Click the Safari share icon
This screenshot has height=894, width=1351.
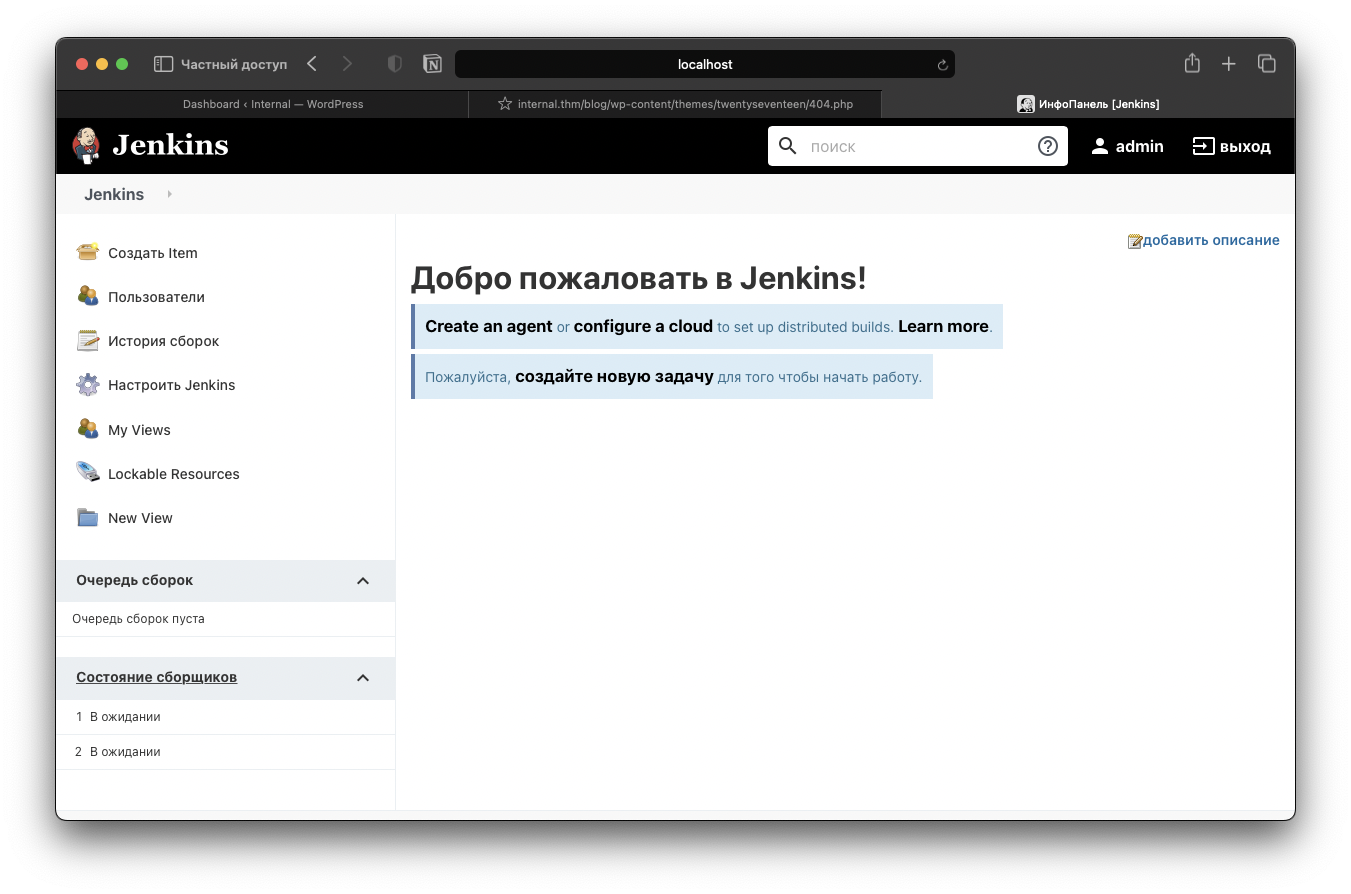1192,64
